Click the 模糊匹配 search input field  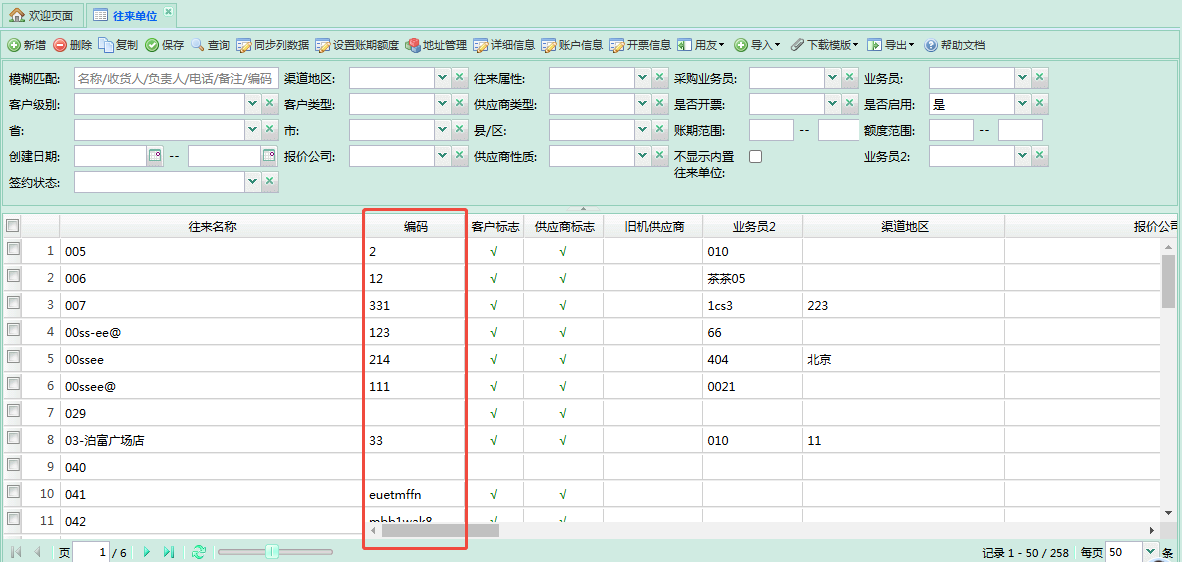point(176,78)
